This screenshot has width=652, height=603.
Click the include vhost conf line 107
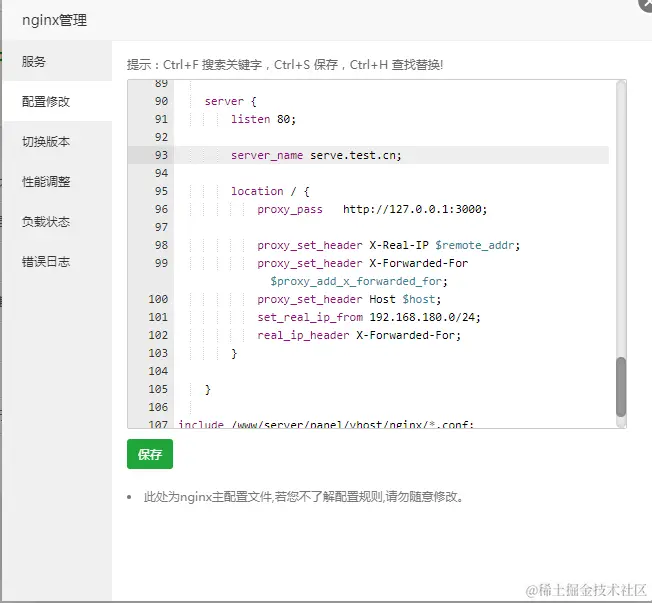click(x=326, y=424)
